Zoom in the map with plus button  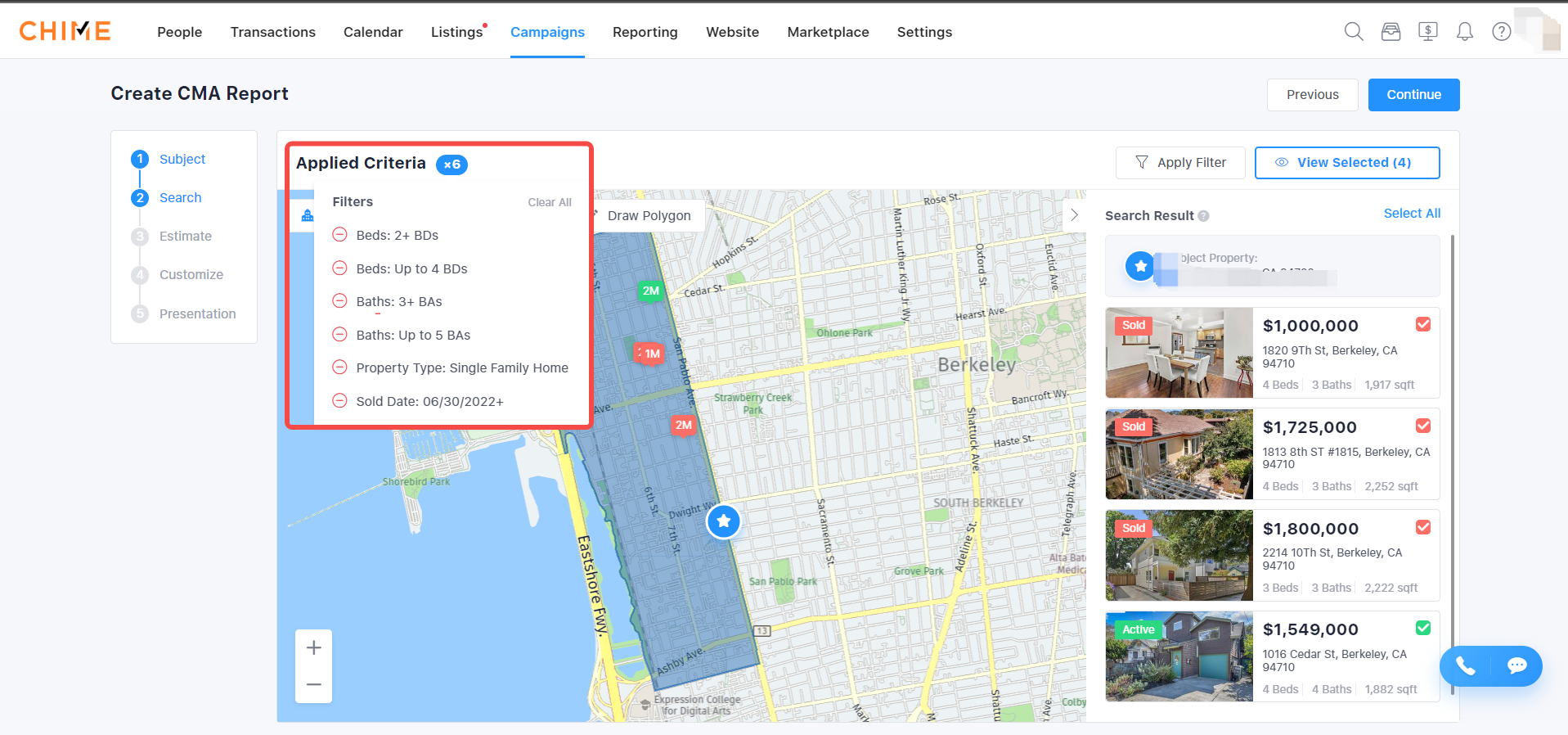(x=313, y=648)
